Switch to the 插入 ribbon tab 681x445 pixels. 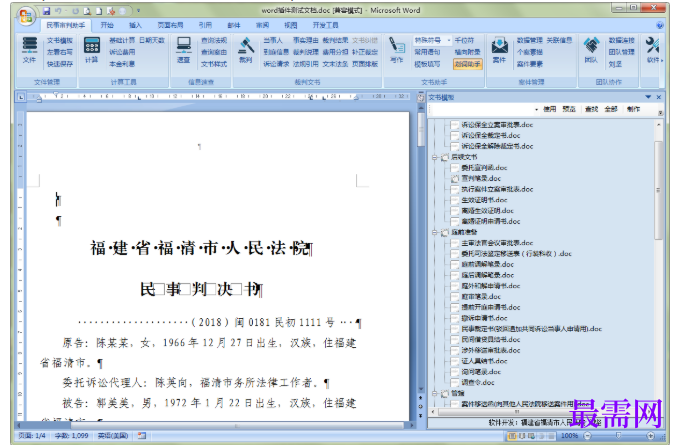click(136, 25)
